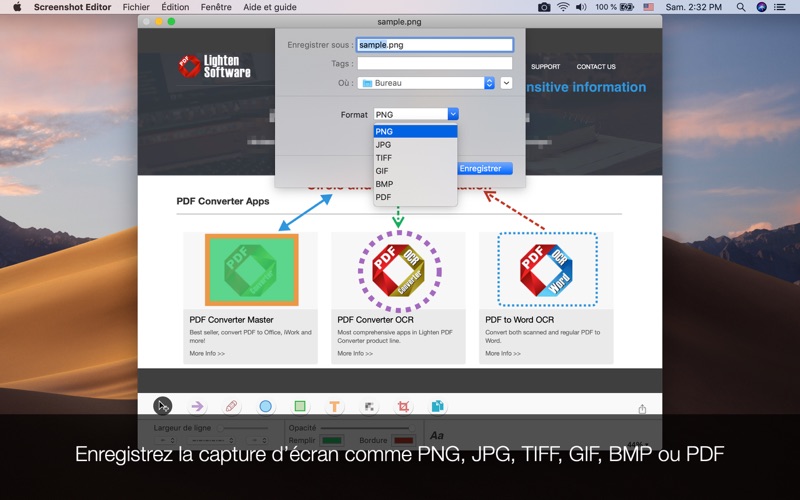This screenshot has height=500, width=800.
Task: Choose GIF in the format list
Action: pyautogui.click(x=415, y=171)
